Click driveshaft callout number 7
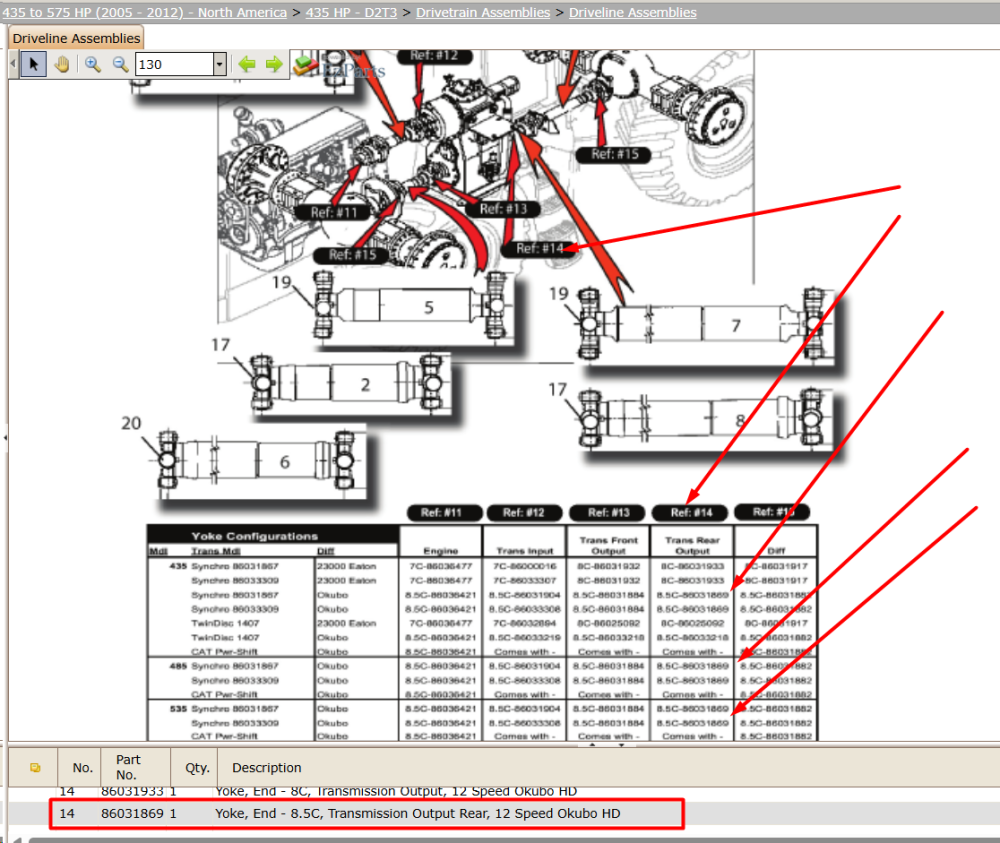 (x=736, y=326)
